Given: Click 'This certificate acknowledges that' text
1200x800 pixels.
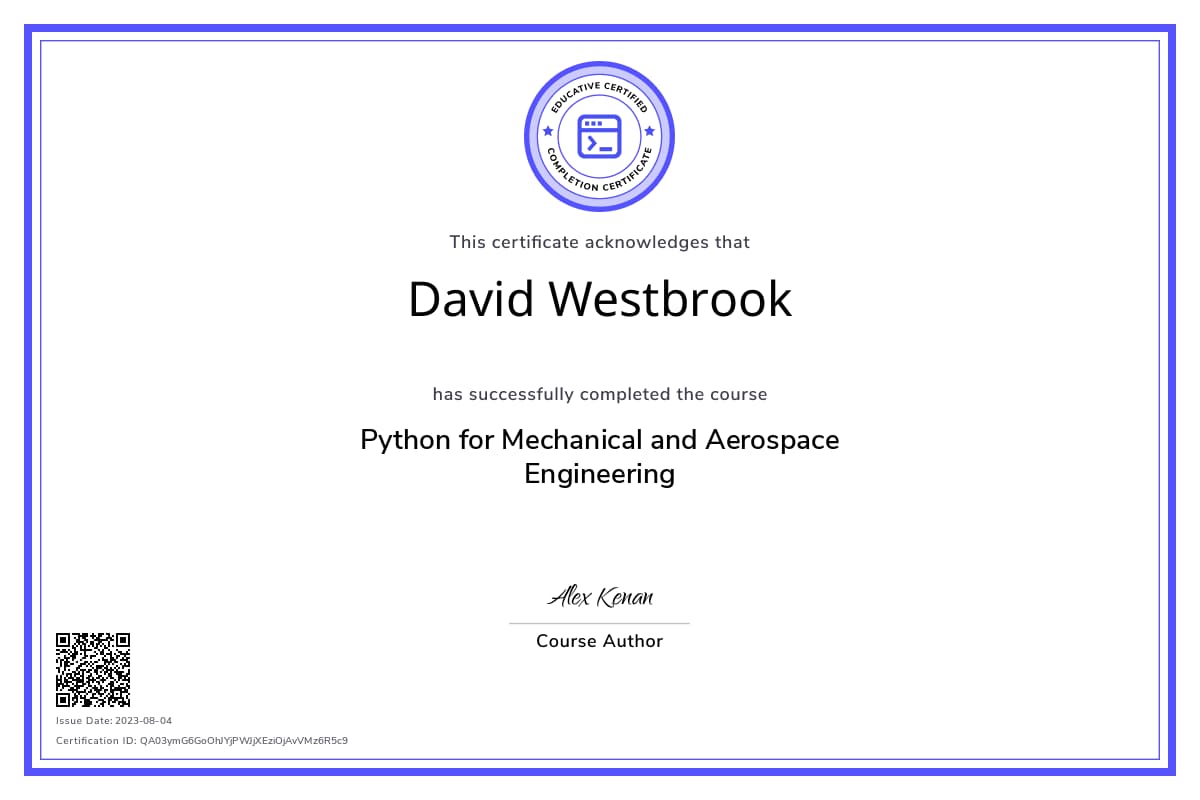Looking at the screenshot, I should pos(600,242).
